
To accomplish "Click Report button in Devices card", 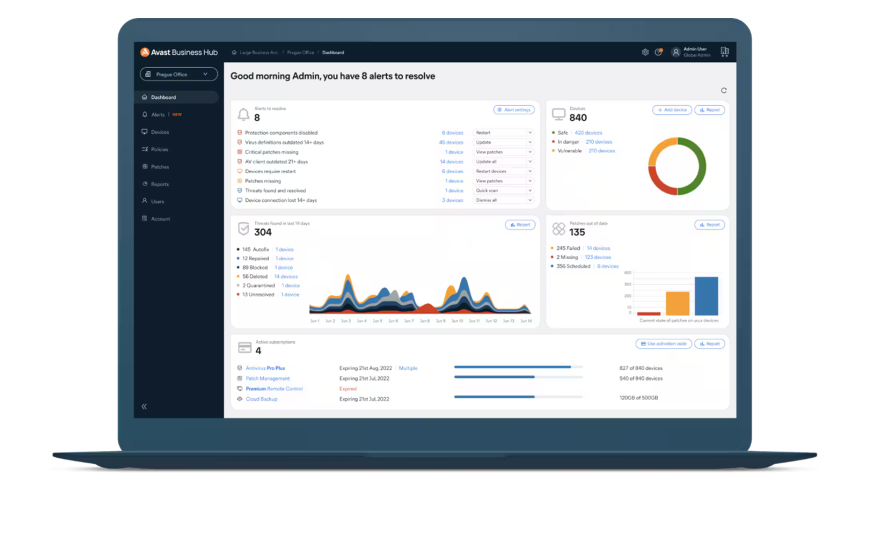I will 710,110.
